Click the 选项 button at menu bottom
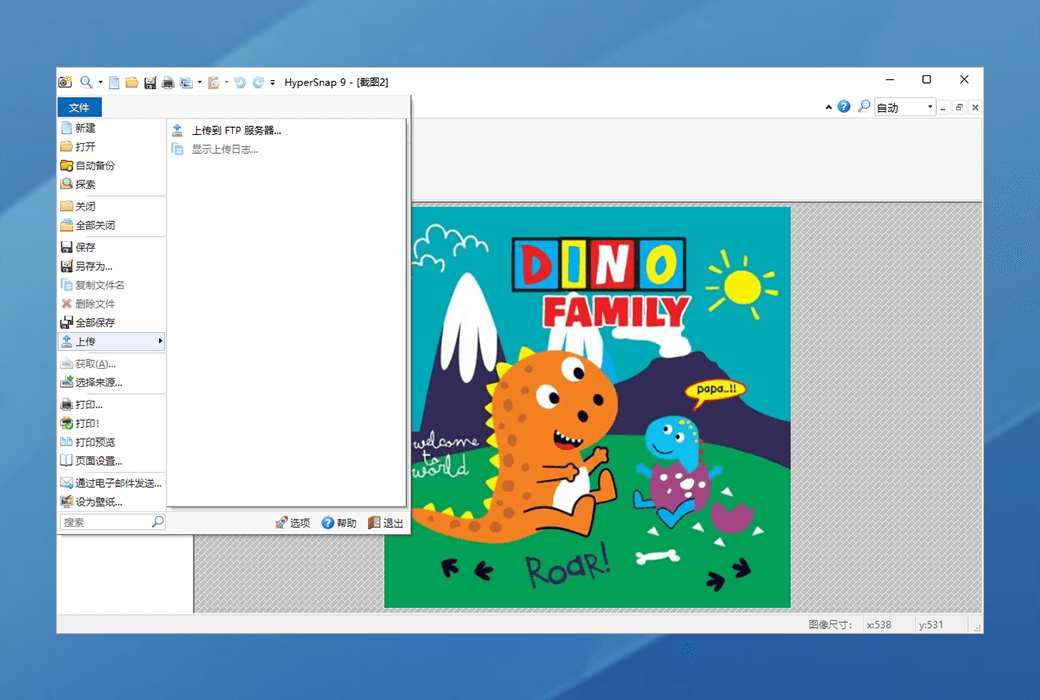The height and width of the screenshot is (700, 1040). point(293,523)
